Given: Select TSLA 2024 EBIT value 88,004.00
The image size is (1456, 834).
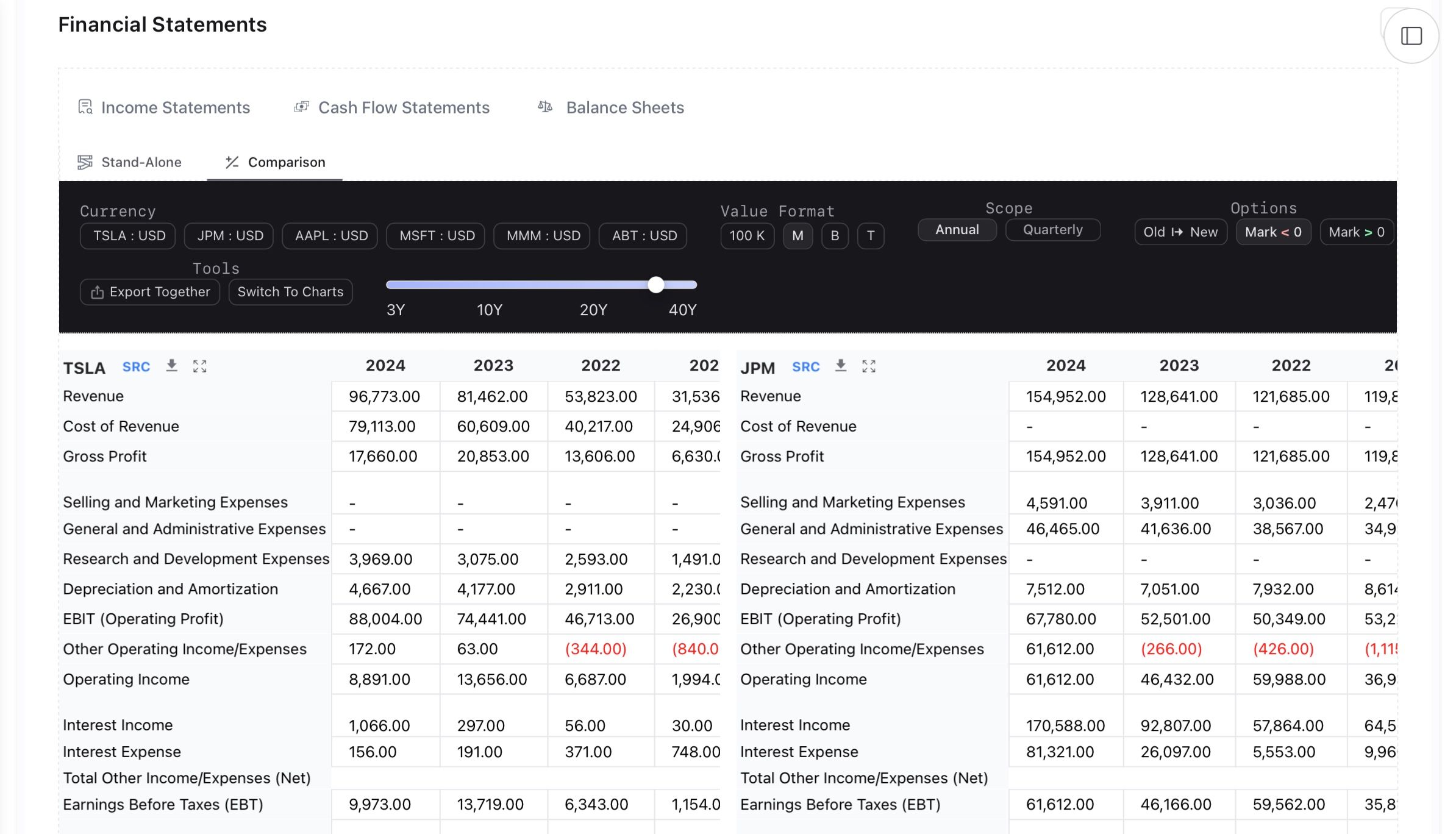Looking at the screenshot, I should coord(385,619).
